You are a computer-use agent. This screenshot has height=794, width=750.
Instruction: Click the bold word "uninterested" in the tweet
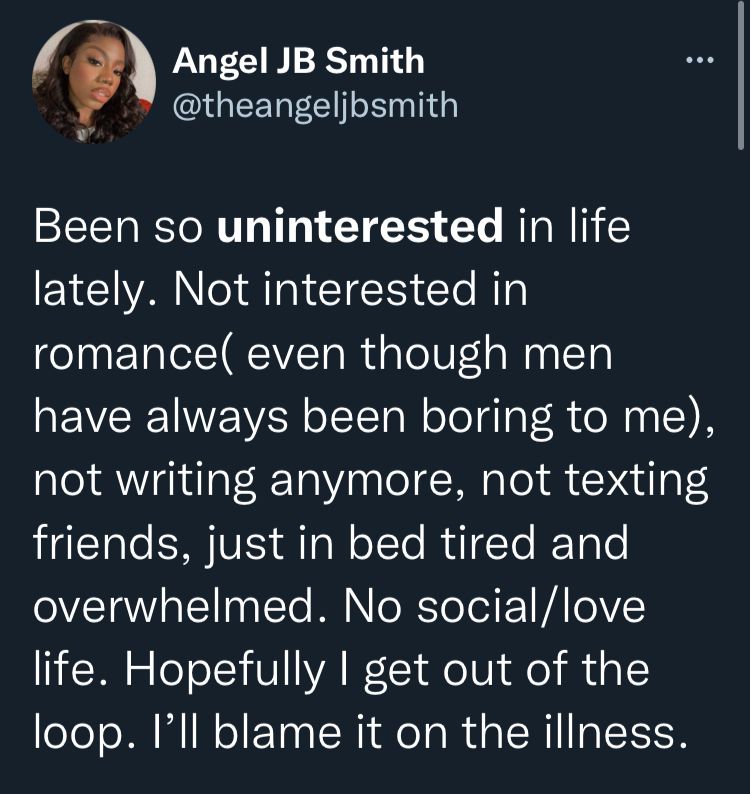coord(360,226)
